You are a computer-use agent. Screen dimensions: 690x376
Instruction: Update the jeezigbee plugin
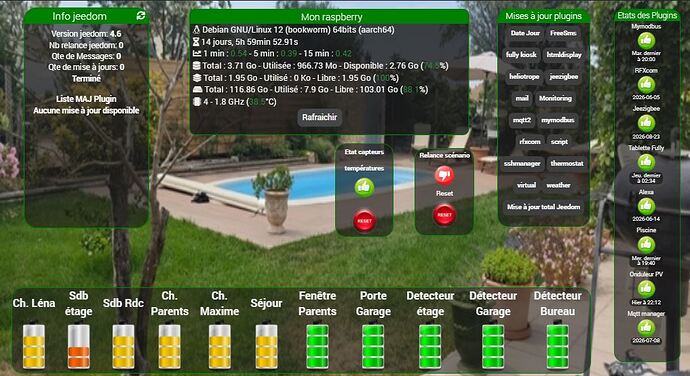pyautogui.click(x=564, y=77)
